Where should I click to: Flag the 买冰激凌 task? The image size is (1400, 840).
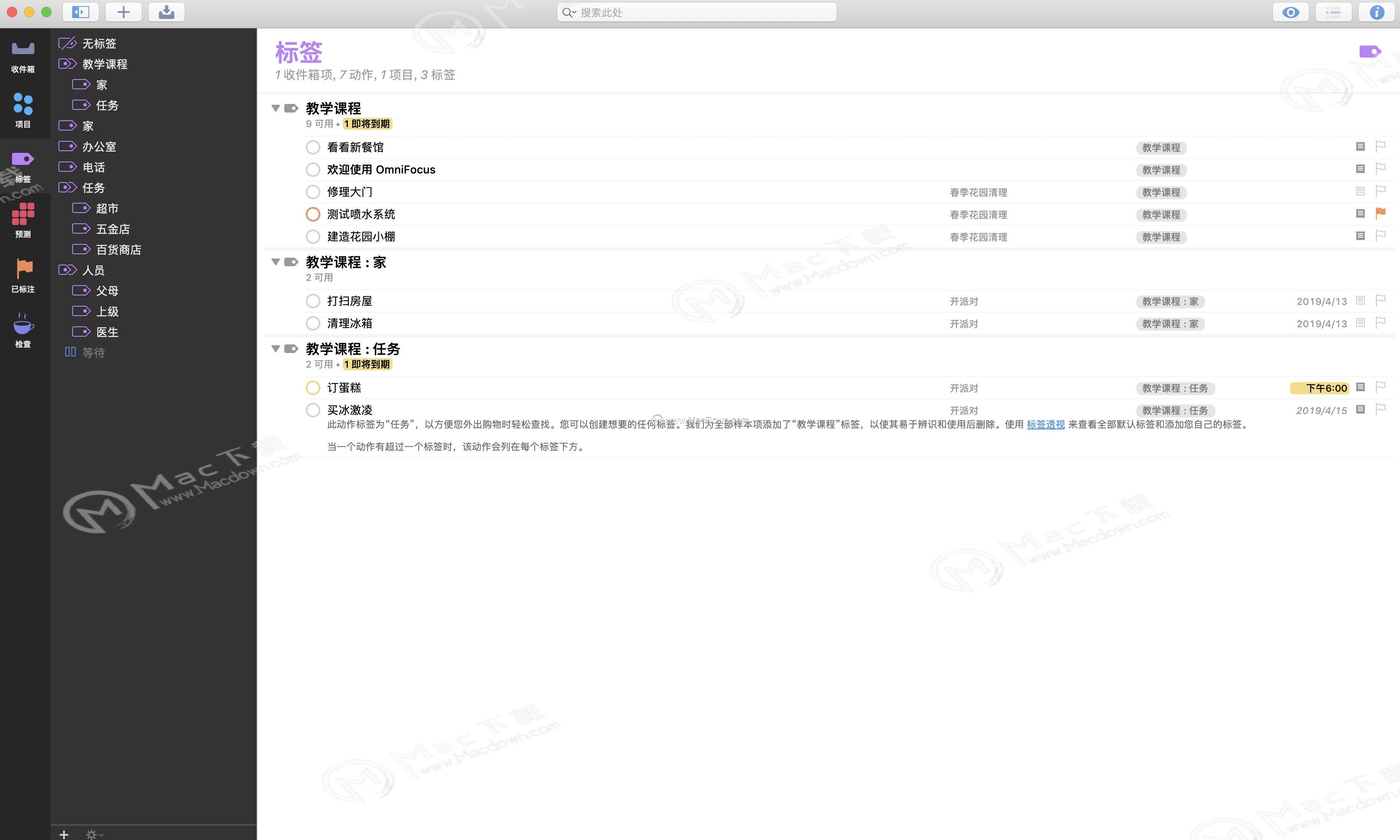(1380, 409)
